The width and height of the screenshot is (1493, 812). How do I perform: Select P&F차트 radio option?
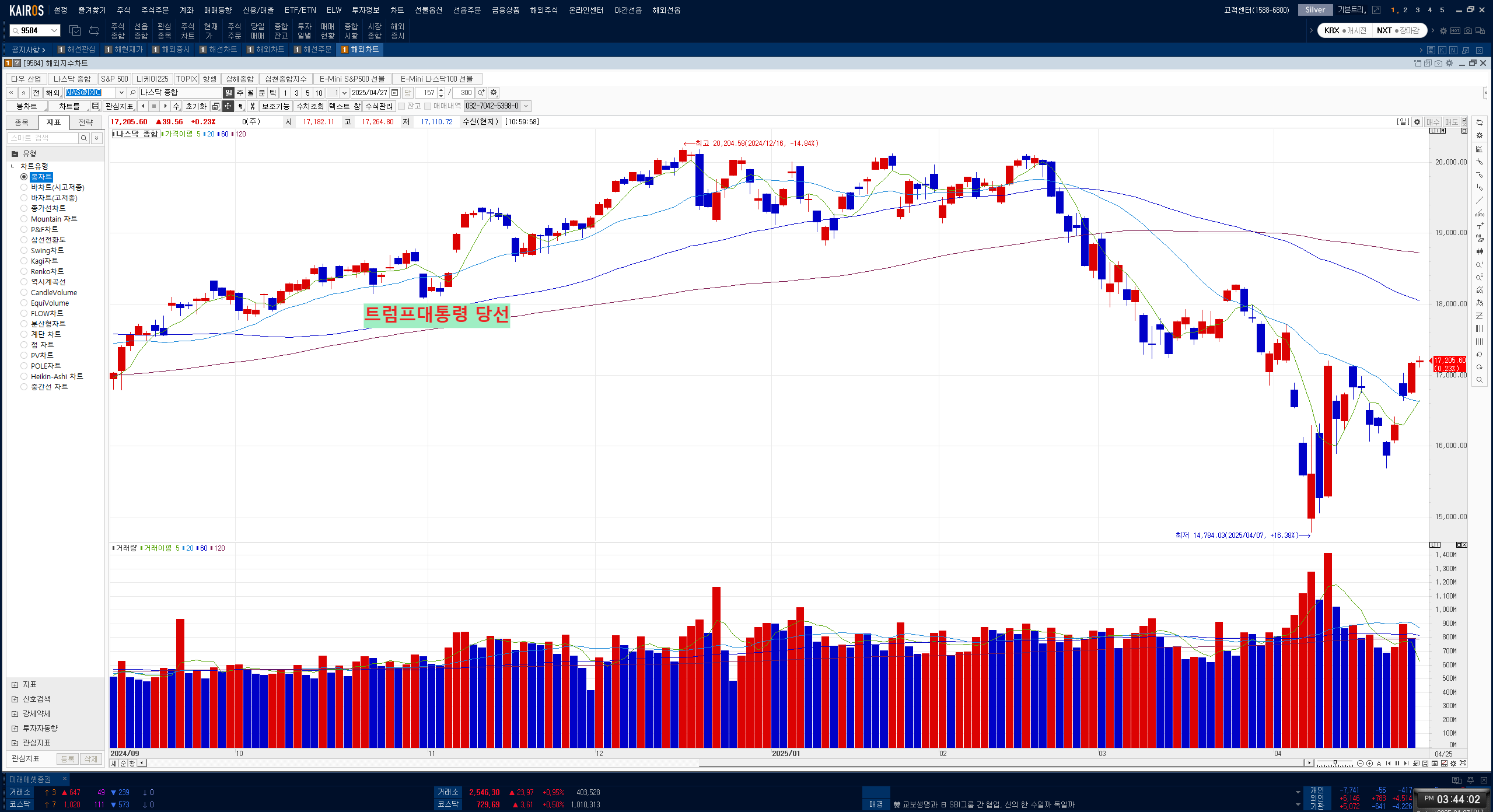point(24,229)
